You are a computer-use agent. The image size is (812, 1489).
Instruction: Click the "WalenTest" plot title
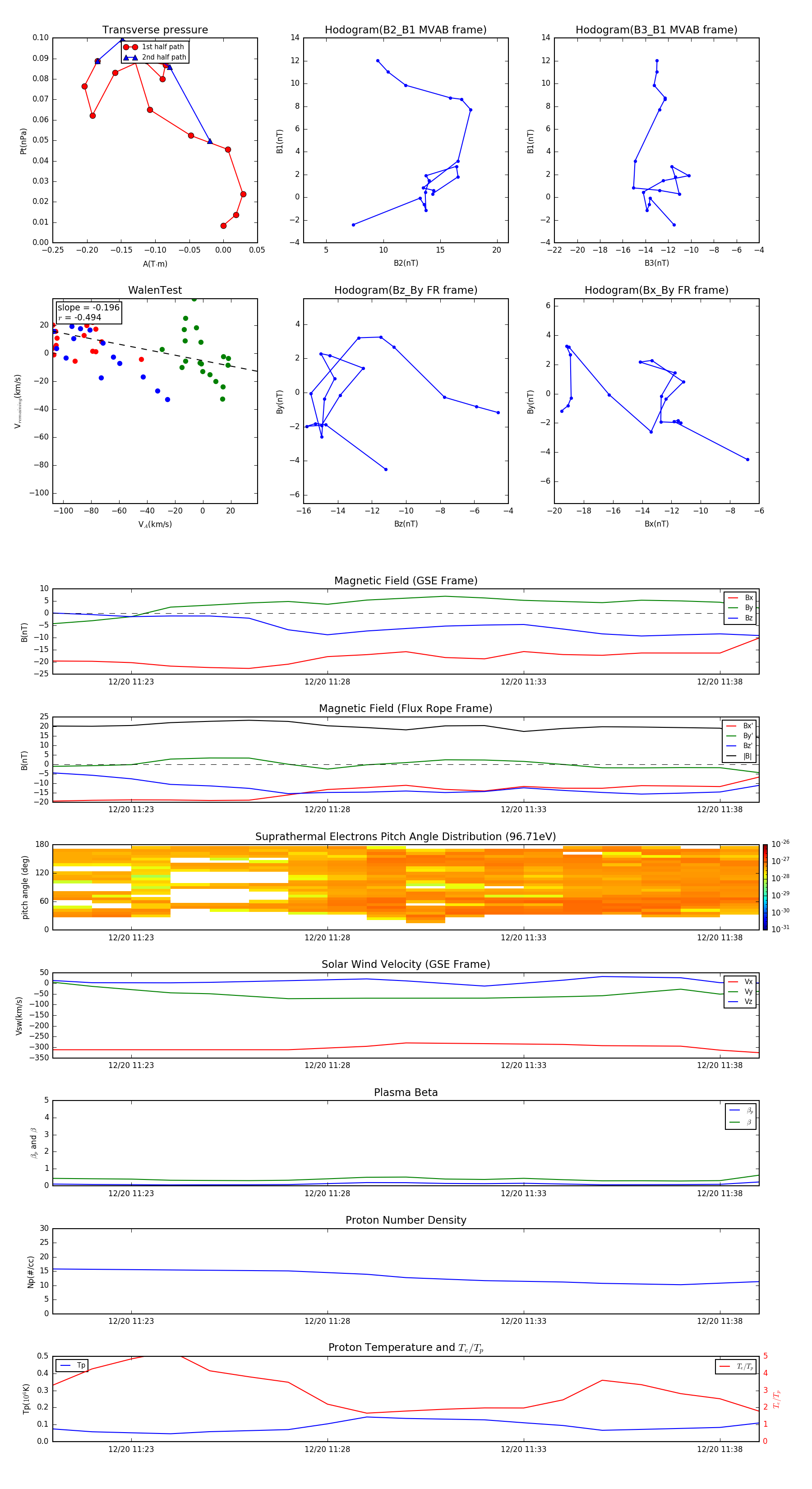(155, 290)
